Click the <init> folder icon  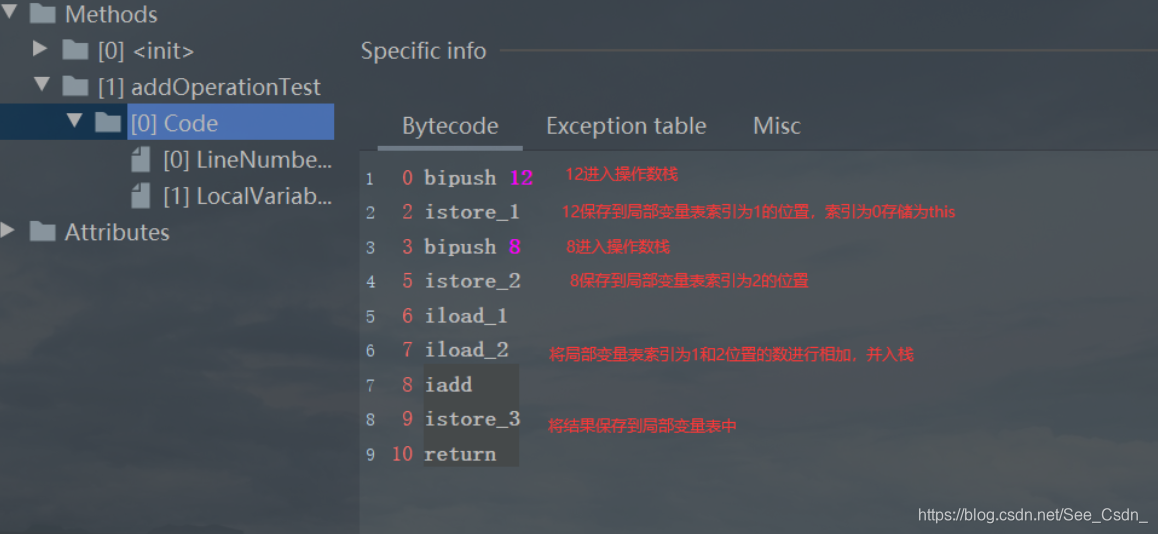(x=75, y=49)
